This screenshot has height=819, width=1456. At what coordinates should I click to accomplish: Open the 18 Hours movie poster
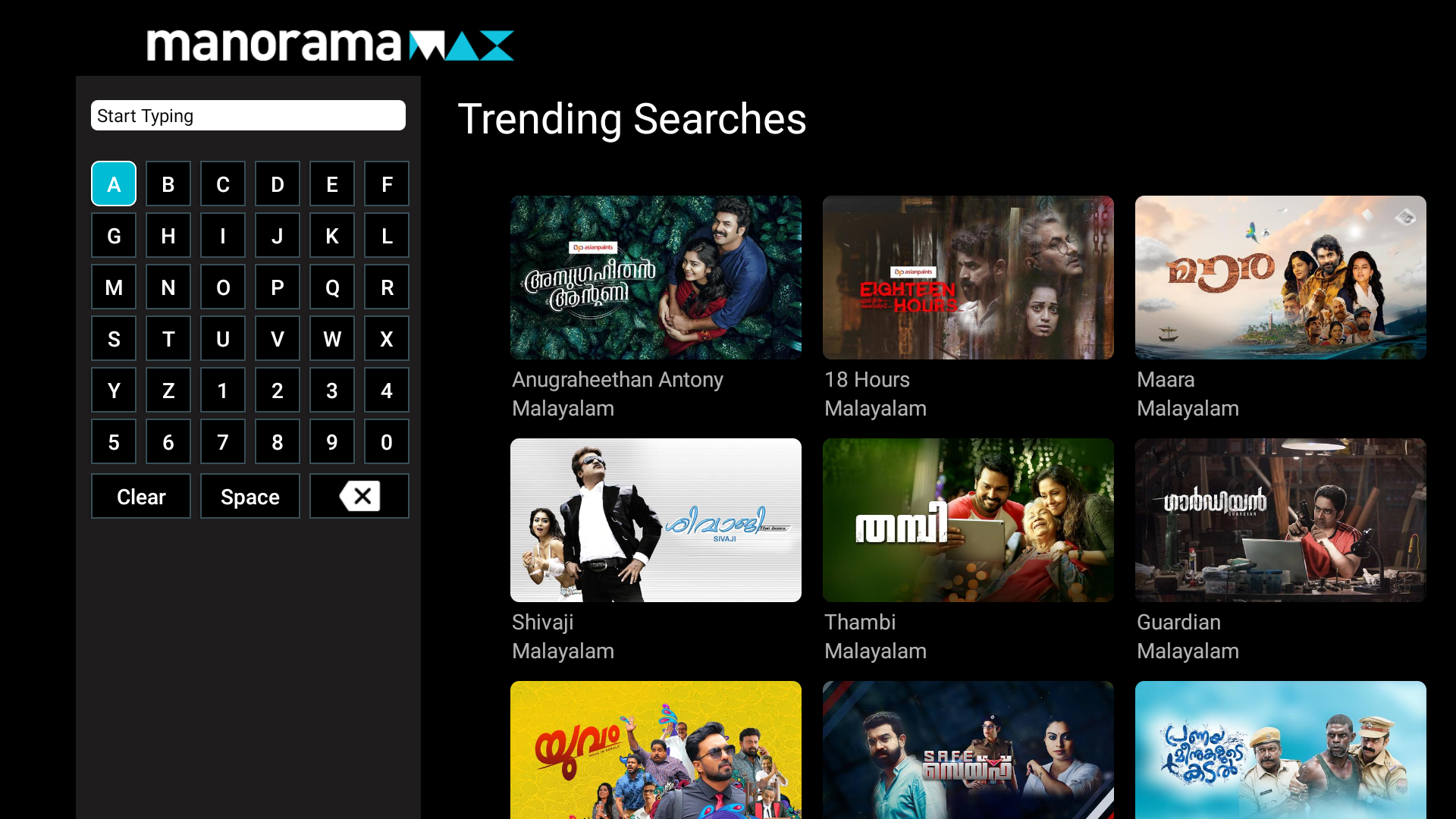coord(968,278)
